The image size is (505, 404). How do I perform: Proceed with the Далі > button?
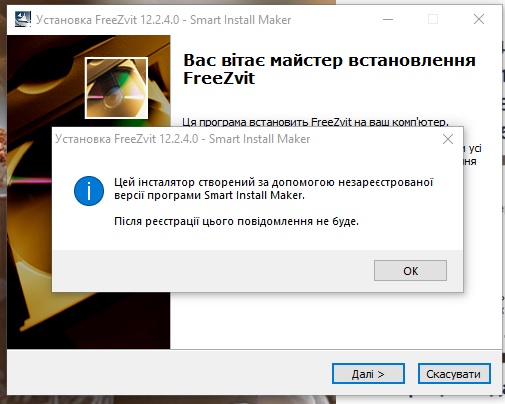coord(368,374)
